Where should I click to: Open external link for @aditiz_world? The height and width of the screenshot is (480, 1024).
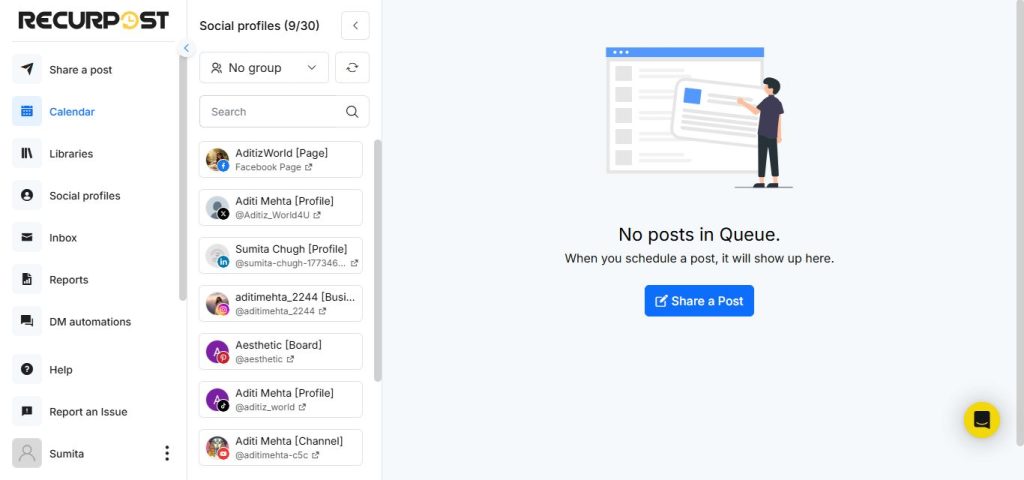tap(302, 407)
